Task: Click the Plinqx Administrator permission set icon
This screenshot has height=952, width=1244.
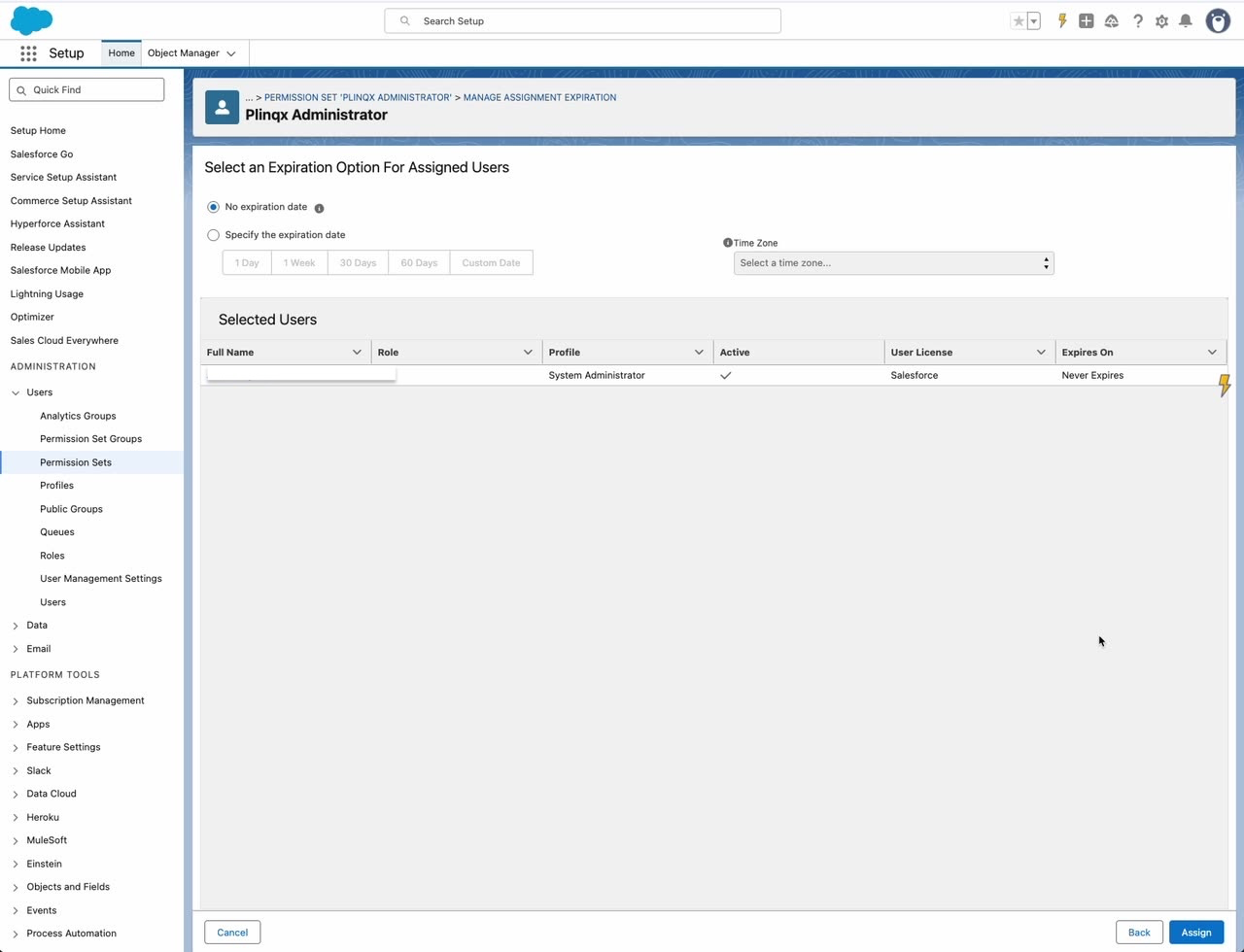Action: pyautogui.click(x=222, y=107)
